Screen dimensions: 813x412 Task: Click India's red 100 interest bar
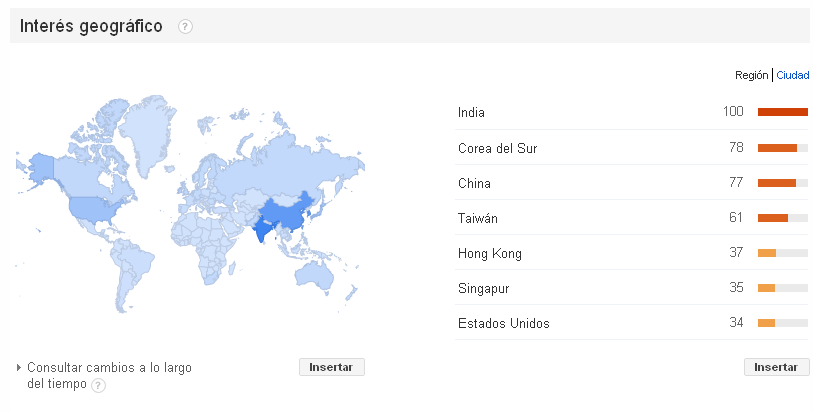coord(783,112)
